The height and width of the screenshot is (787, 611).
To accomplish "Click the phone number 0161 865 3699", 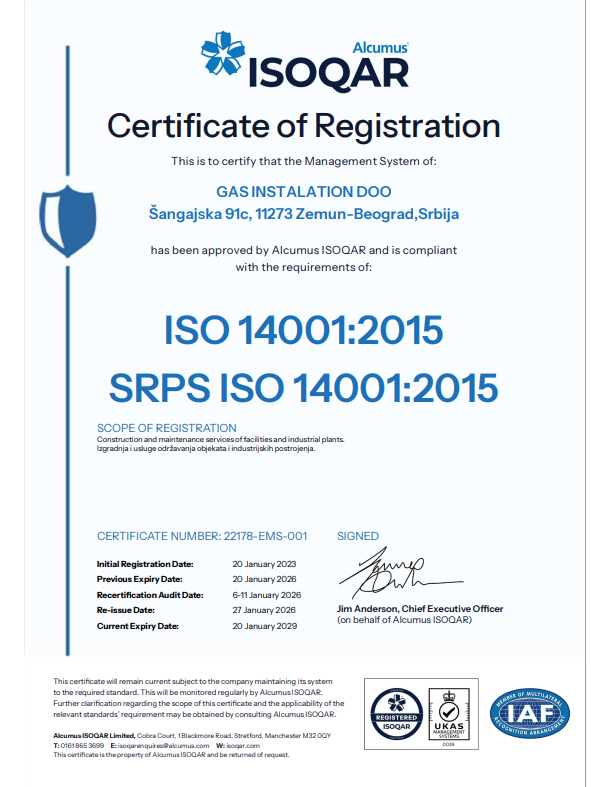I will point(82,746).
